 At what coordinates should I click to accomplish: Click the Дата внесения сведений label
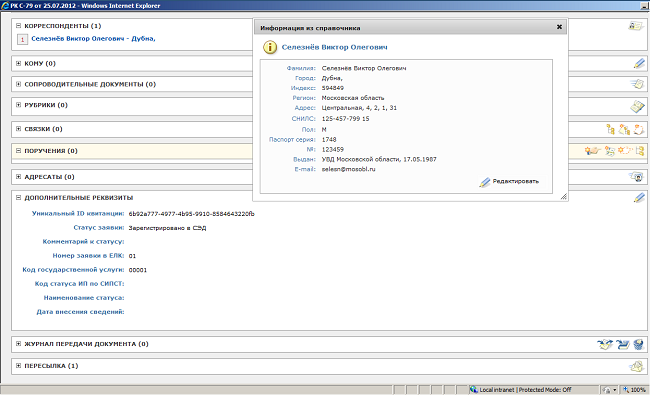(x=80, y=312)
